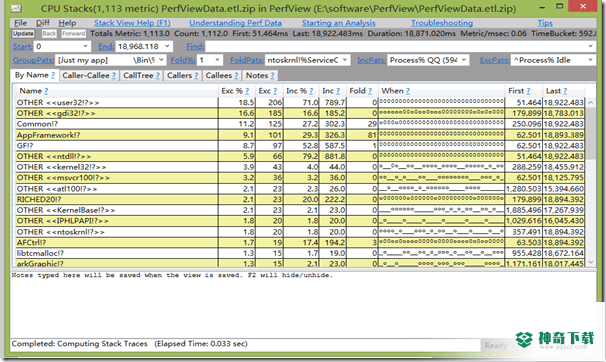
Task: Expand the Start time dropdown
Action: 85,46
